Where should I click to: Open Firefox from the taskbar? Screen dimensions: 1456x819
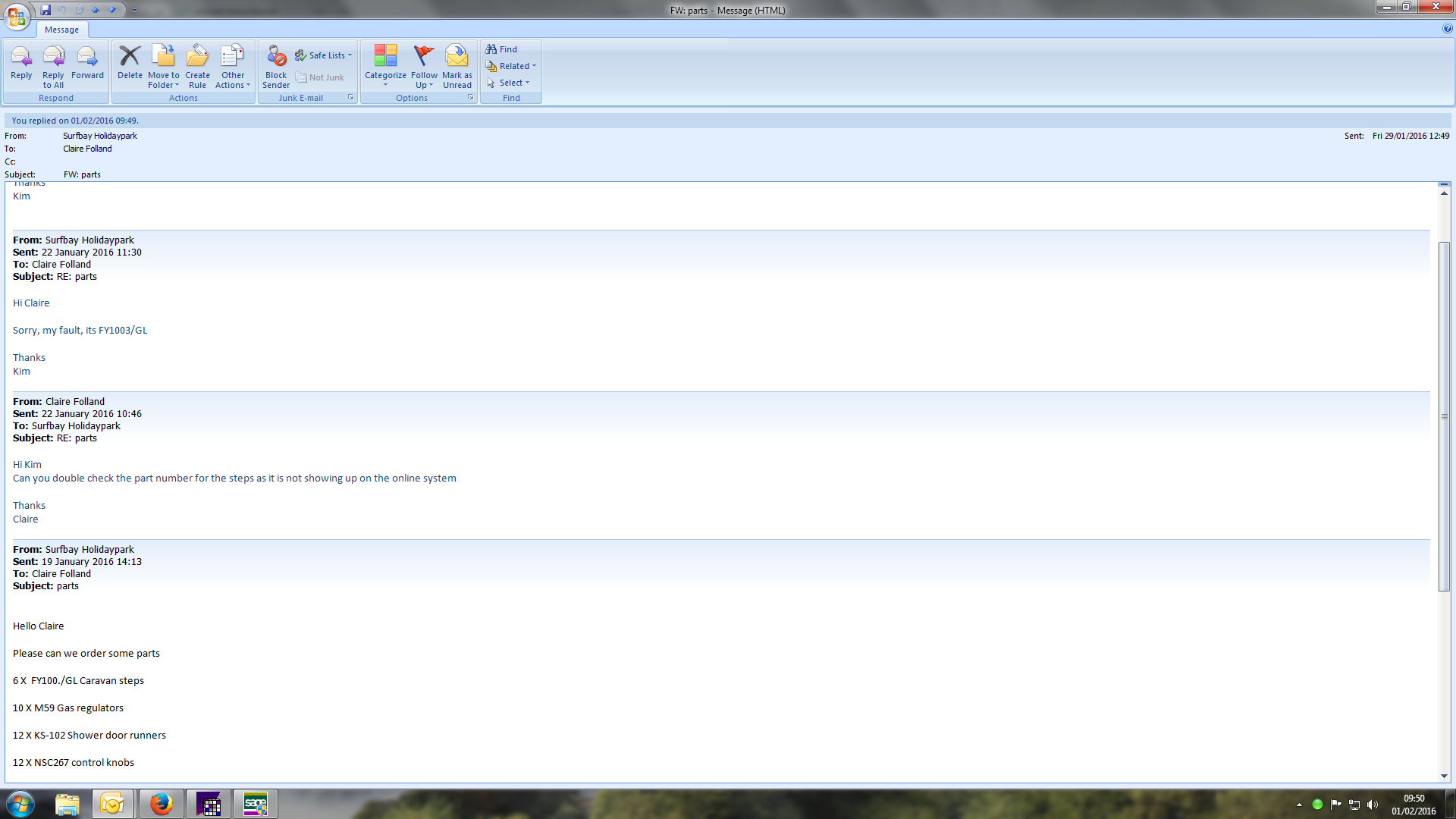tap(161, 804)
